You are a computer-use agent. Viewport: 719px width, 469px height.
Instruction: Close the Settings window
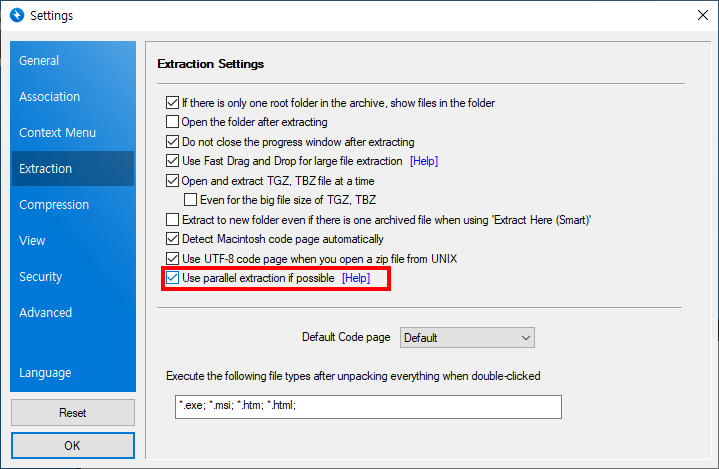click(700, 15)
